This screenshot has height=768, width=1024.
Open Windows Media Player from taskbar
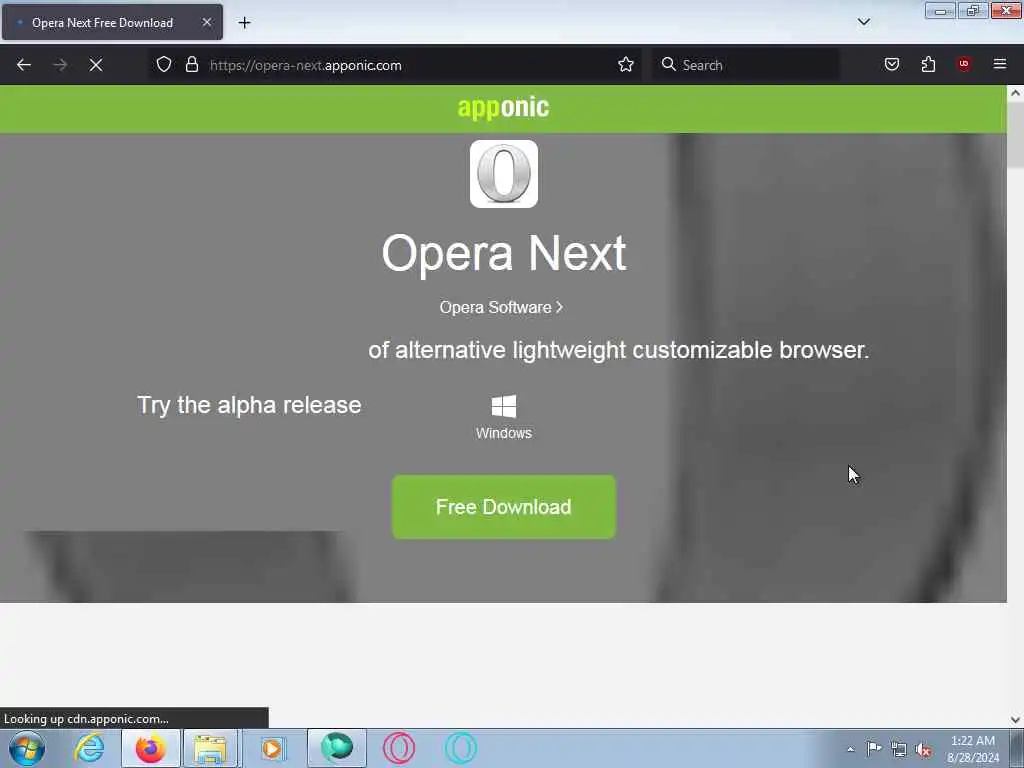coord(273,748)
